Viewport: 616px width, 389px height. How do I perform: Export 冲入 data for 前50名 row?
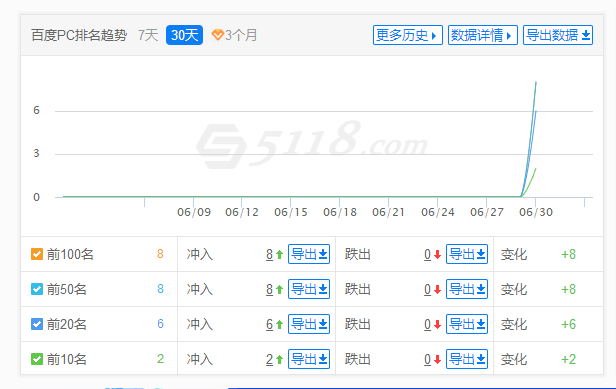[x=309, y=289]
